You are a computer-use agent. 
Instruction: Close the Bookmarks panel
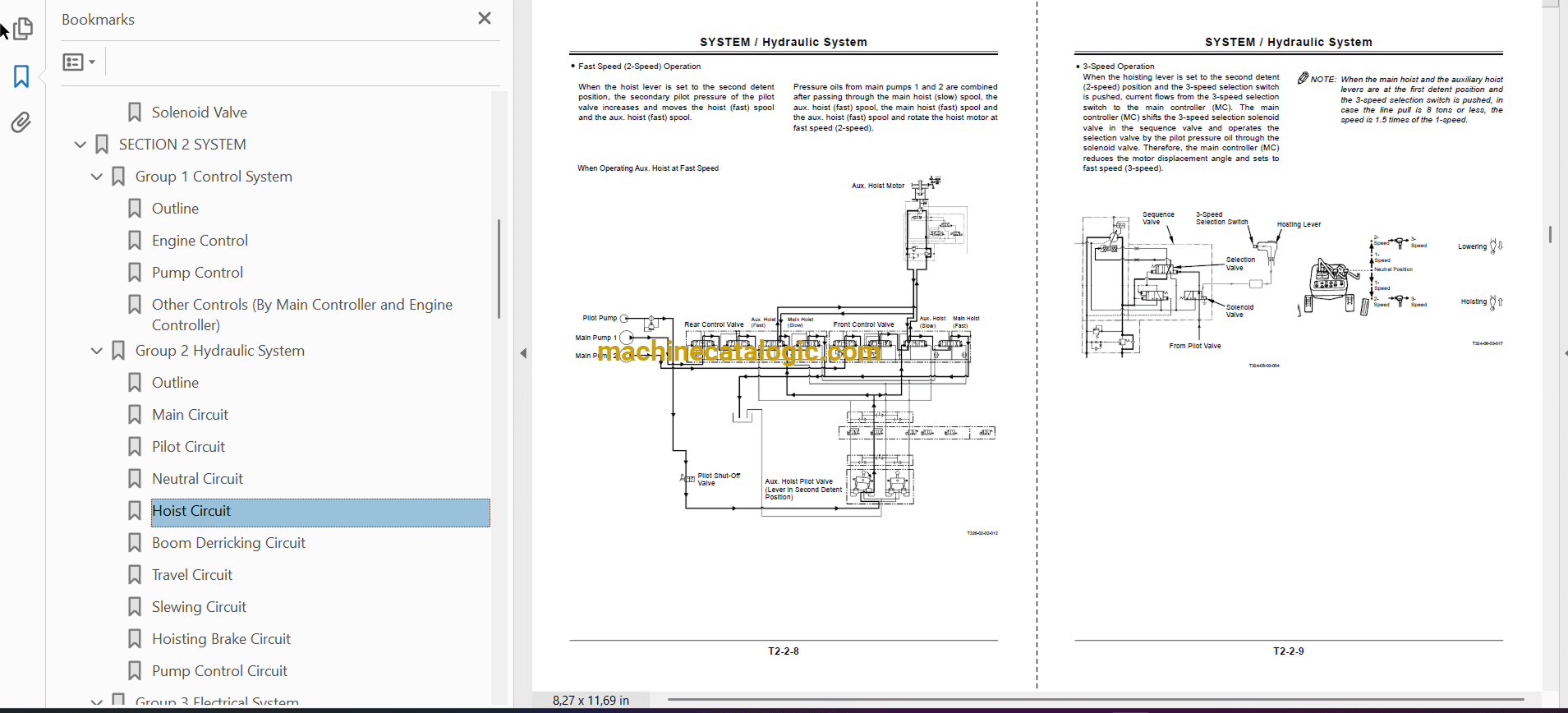point(484,18)
